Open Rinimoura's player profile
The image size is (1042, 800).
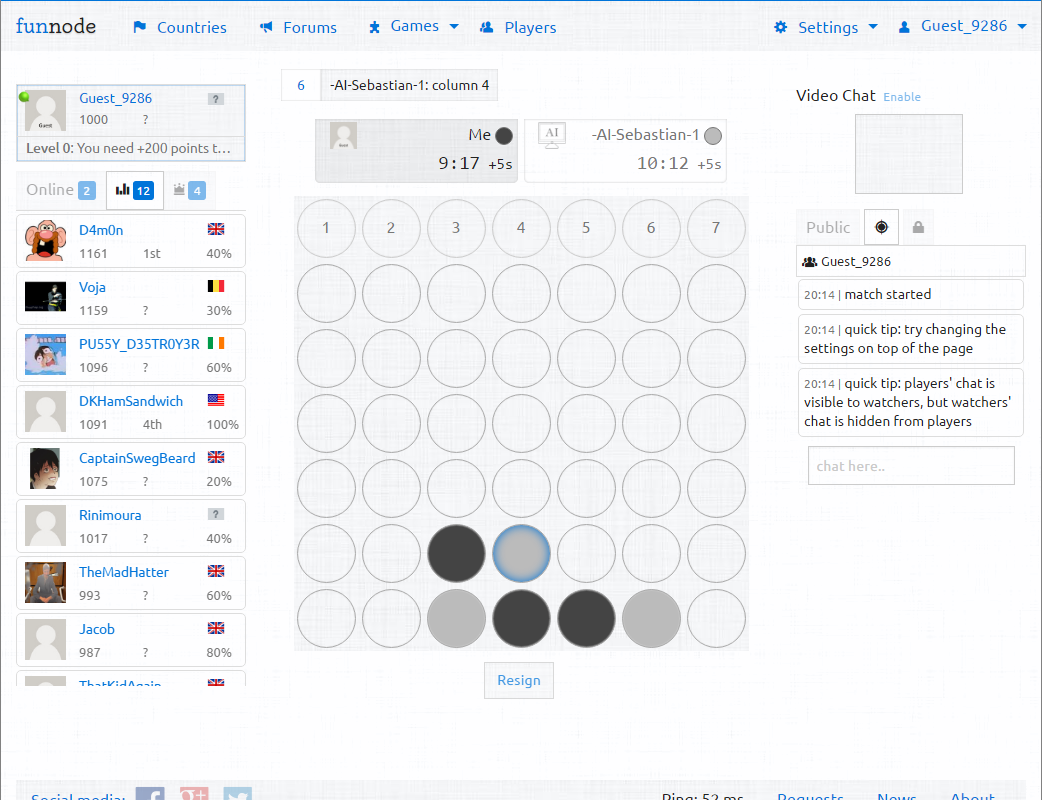(110, 516)
